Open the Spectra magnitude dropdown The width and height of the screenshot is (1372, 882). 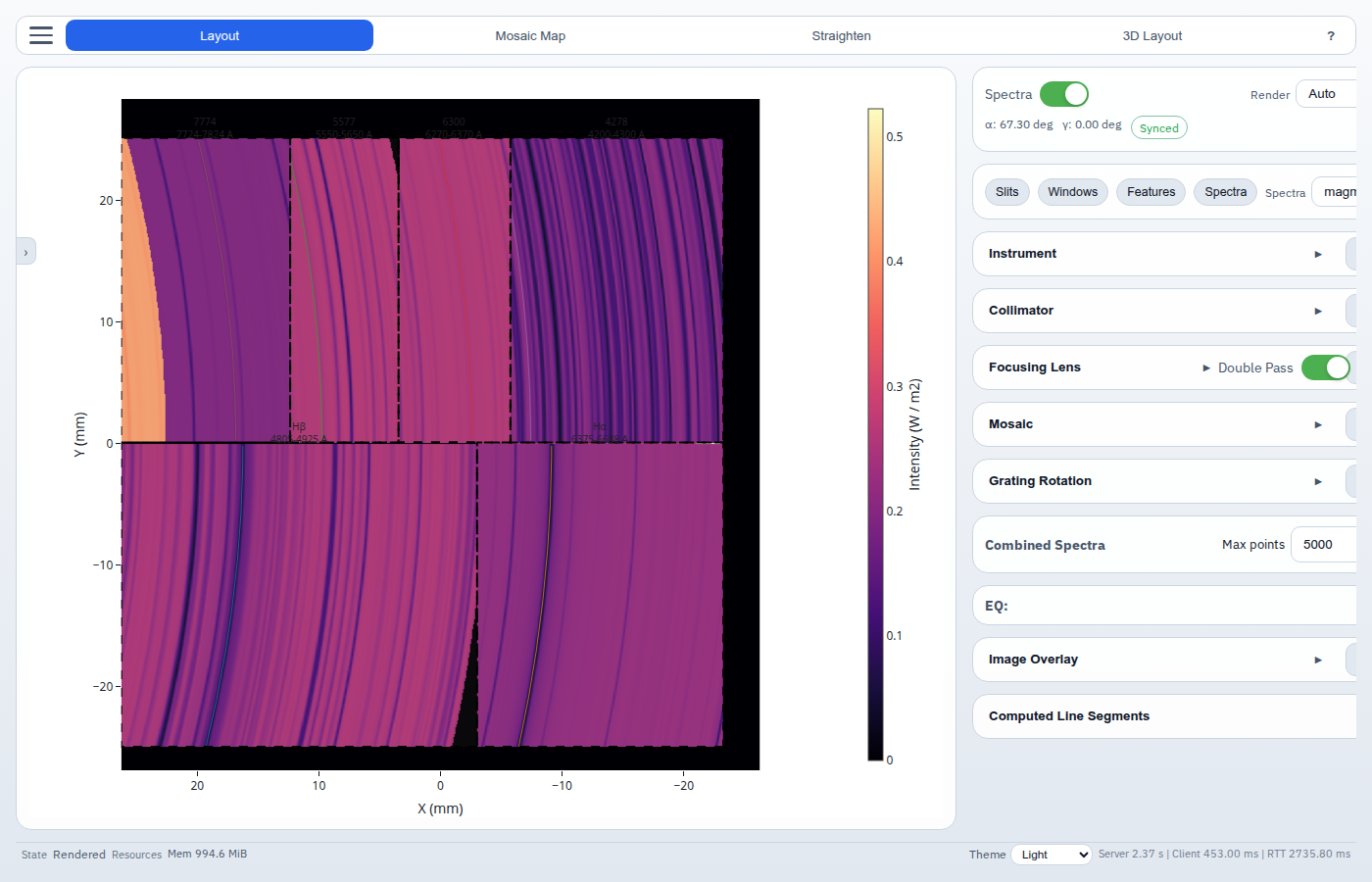(1334, 192)
